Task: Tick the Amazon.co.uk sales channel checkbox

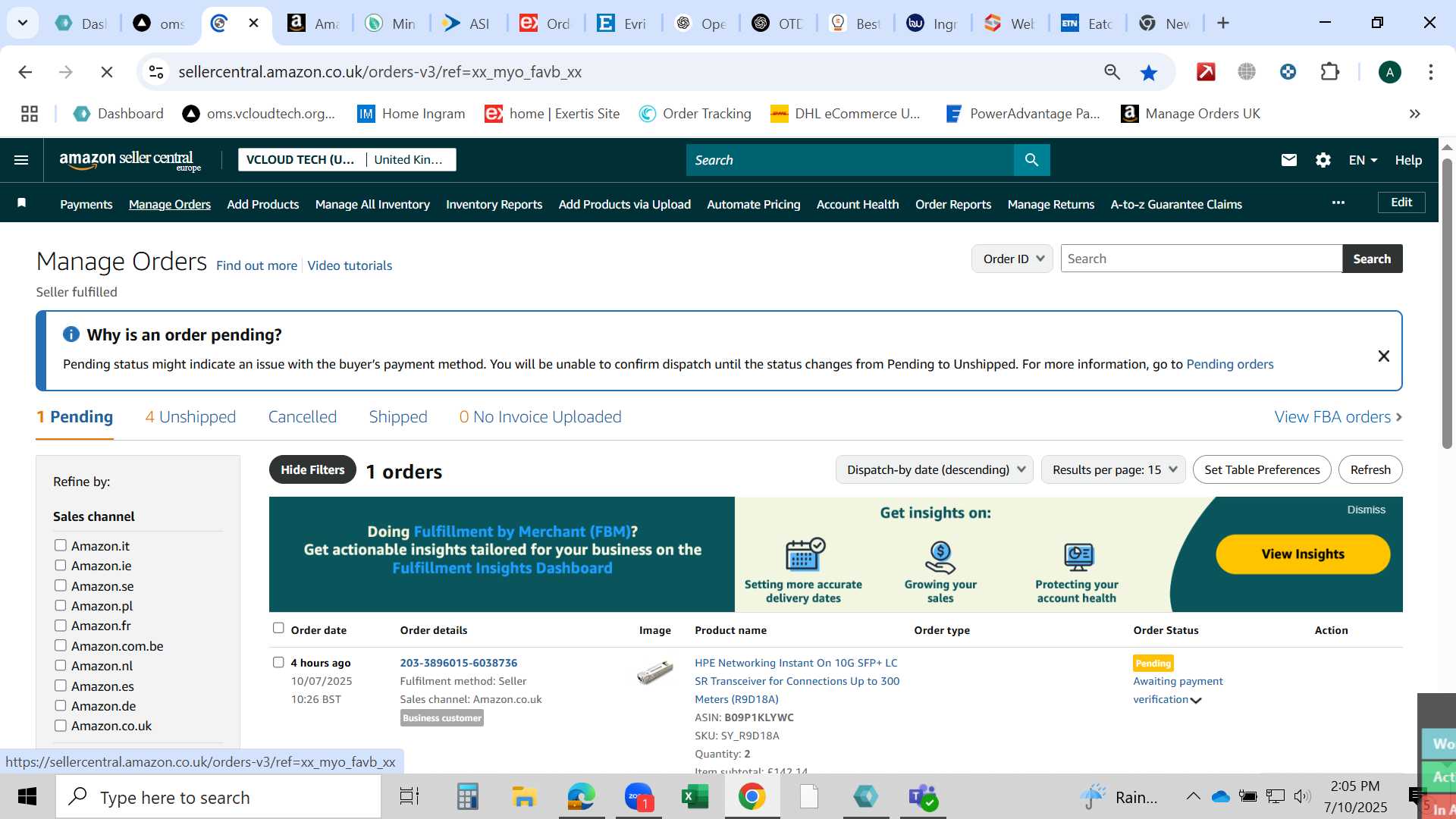Action: pos(61,726)
